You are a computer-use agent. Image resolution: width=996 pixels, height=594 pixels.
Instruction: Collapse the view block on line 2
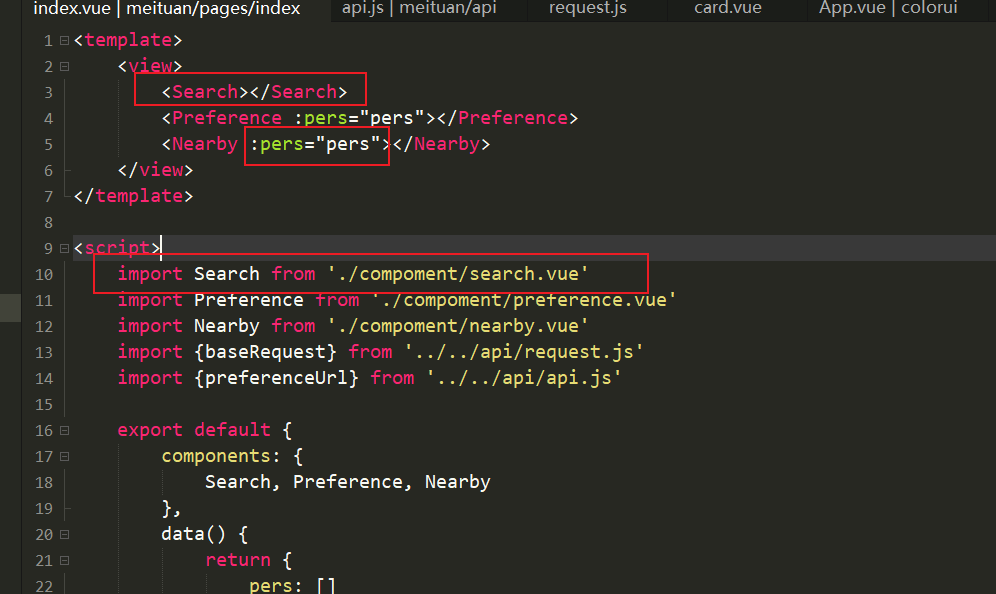coord(64,67)
